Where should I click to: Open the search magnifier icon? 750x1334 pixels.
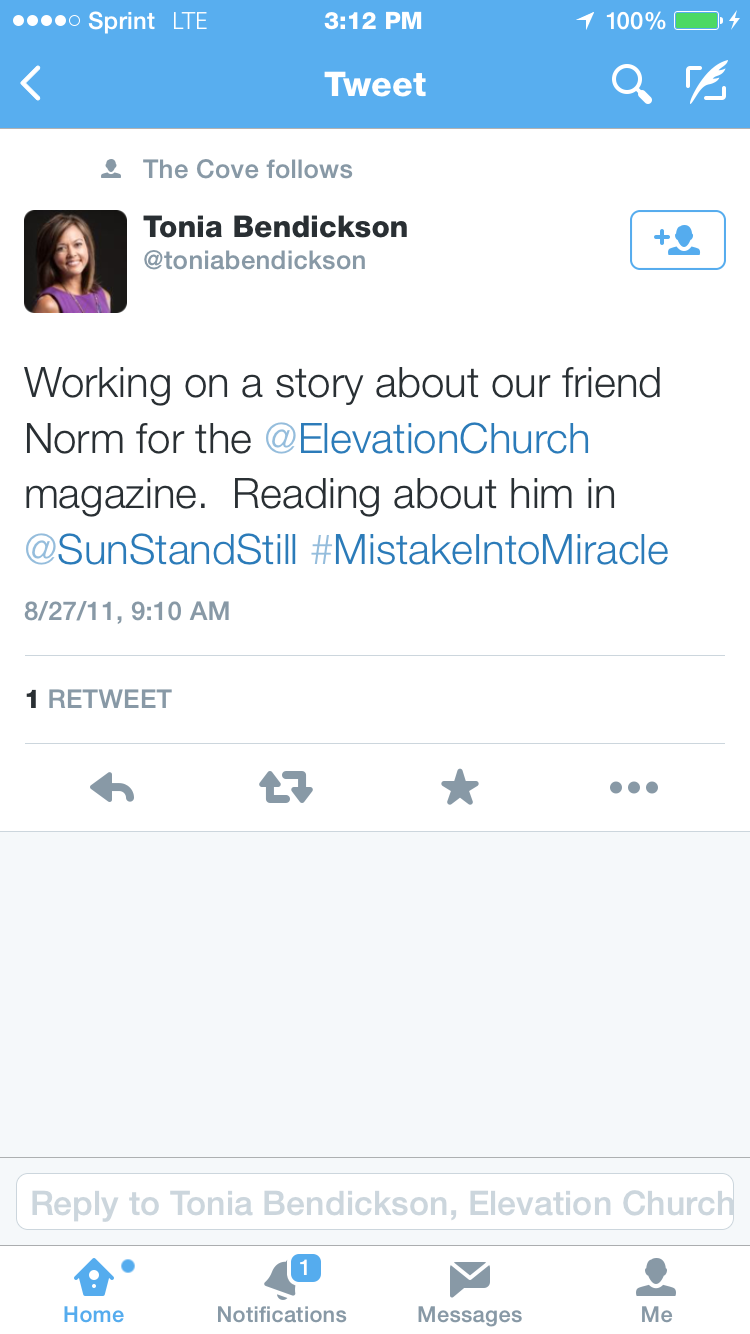631,85
